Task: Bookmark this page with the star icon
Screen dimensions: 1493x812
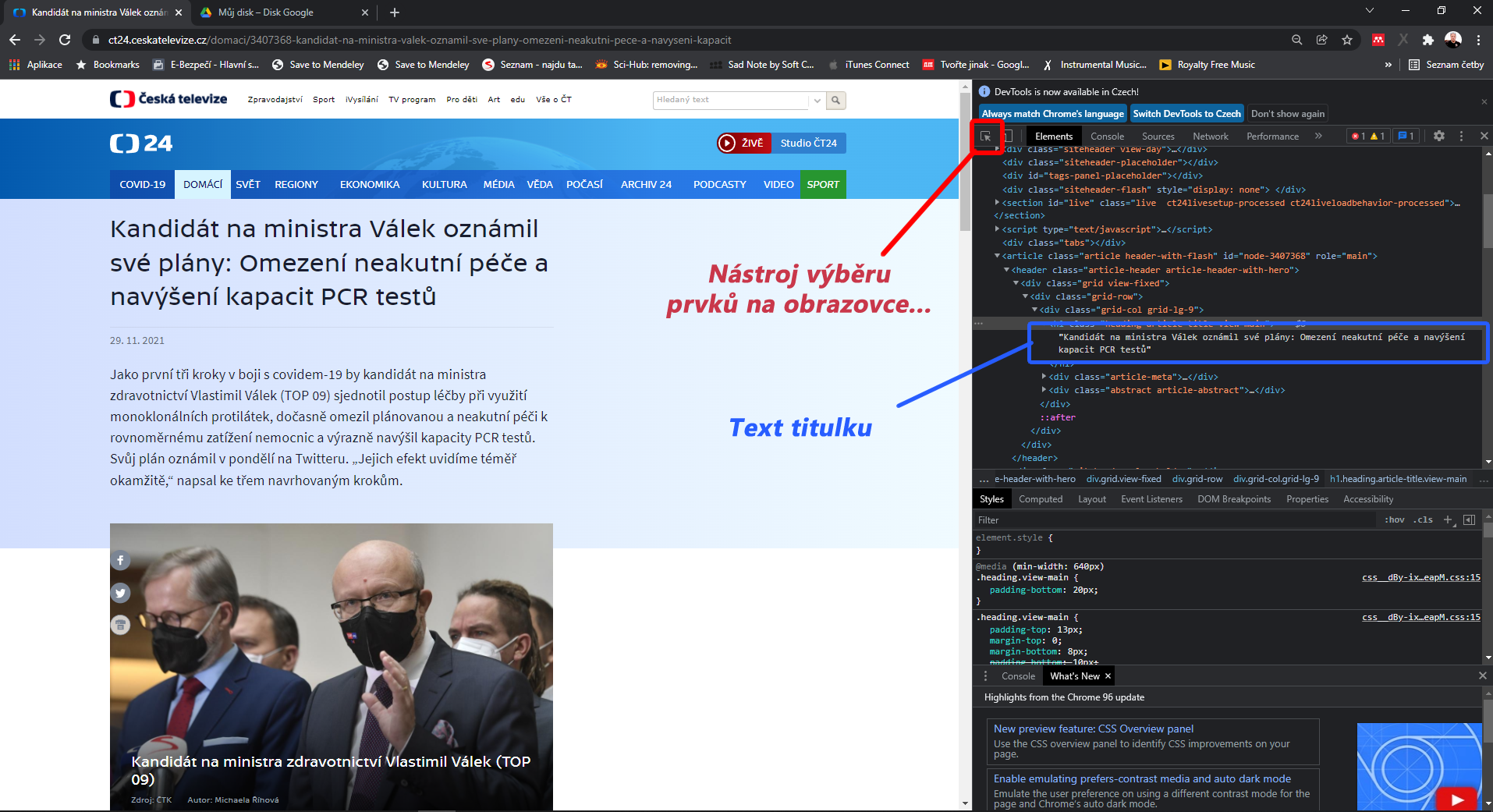Action: coord(1347,40)
